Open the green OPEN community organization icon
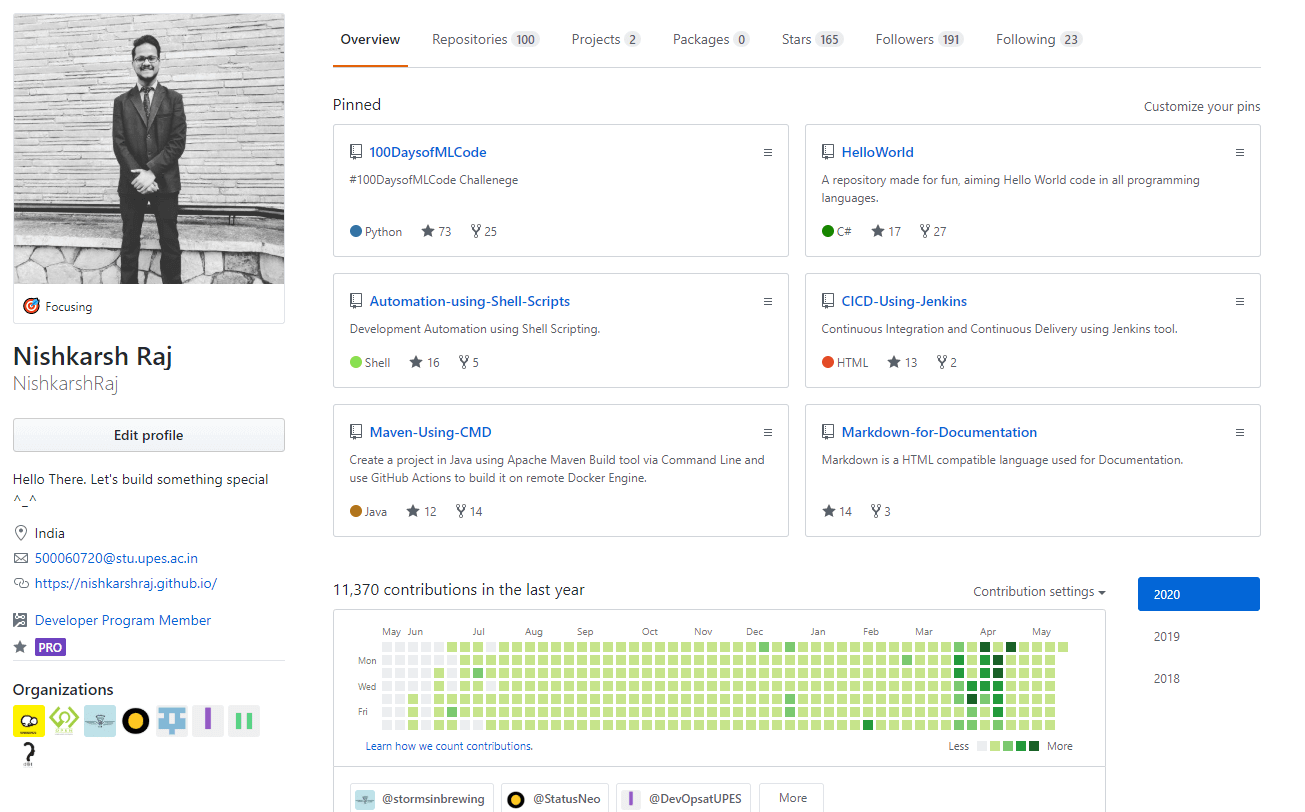The height and width of the screenshot is (812, 1305). [x=64, y=720]
